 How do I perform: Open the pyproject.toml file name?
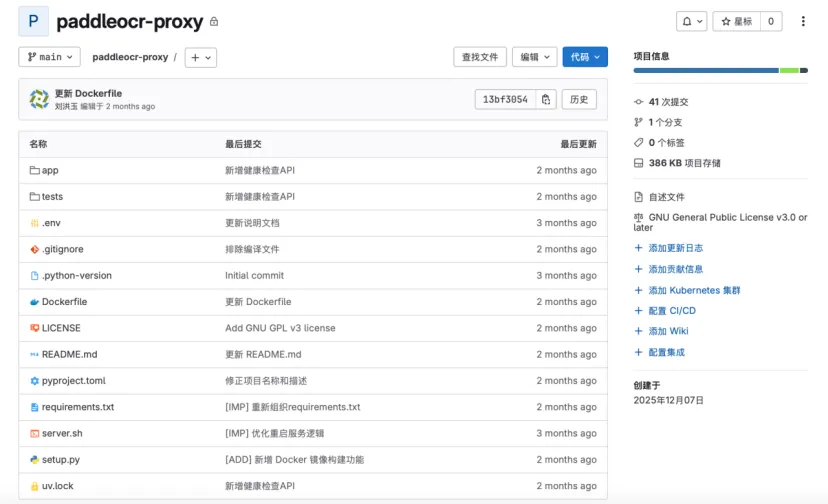pyautogui.click(x=74, y=381)
